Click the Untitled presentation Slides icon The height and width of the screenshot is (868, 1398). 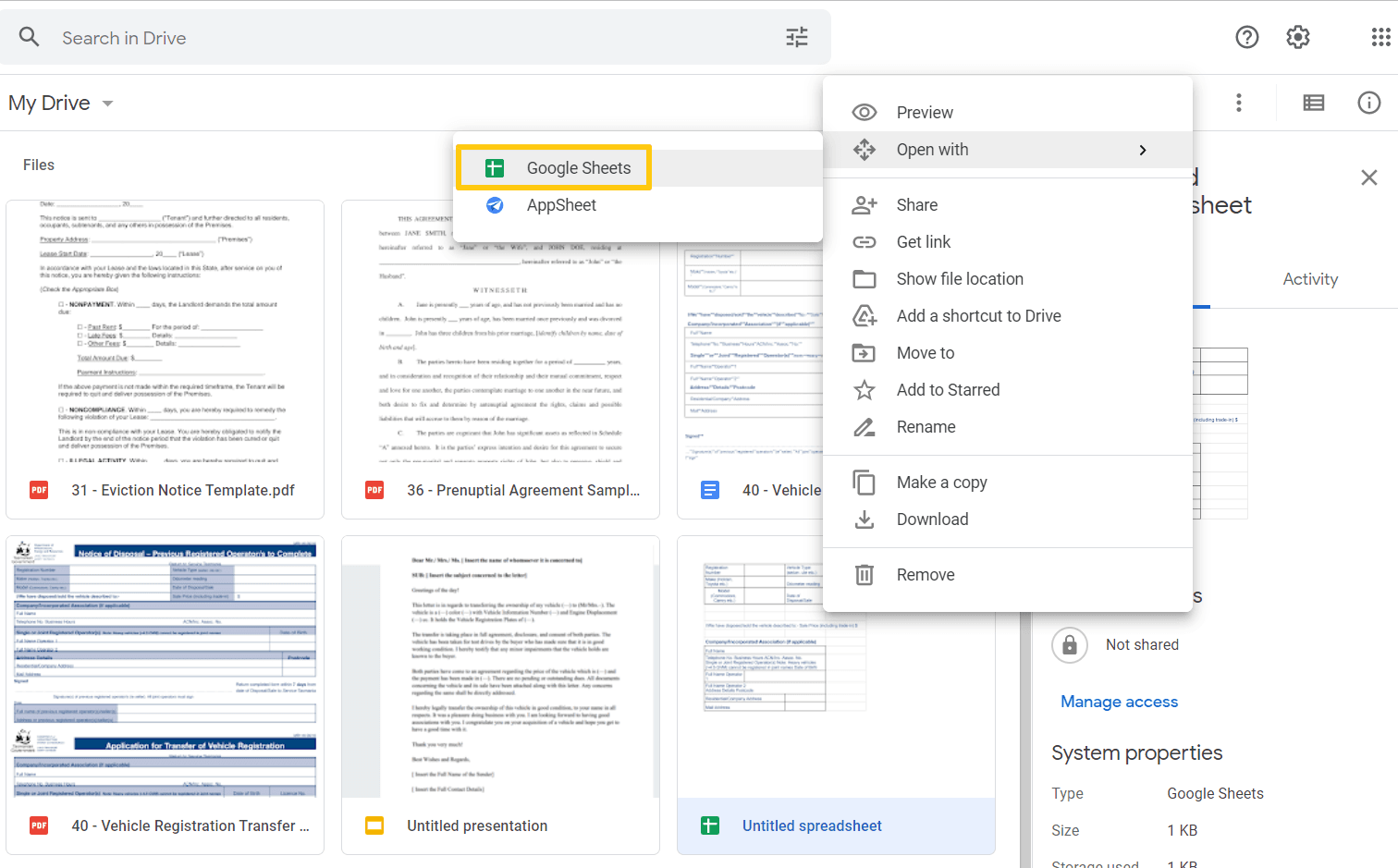coord(374,825)
